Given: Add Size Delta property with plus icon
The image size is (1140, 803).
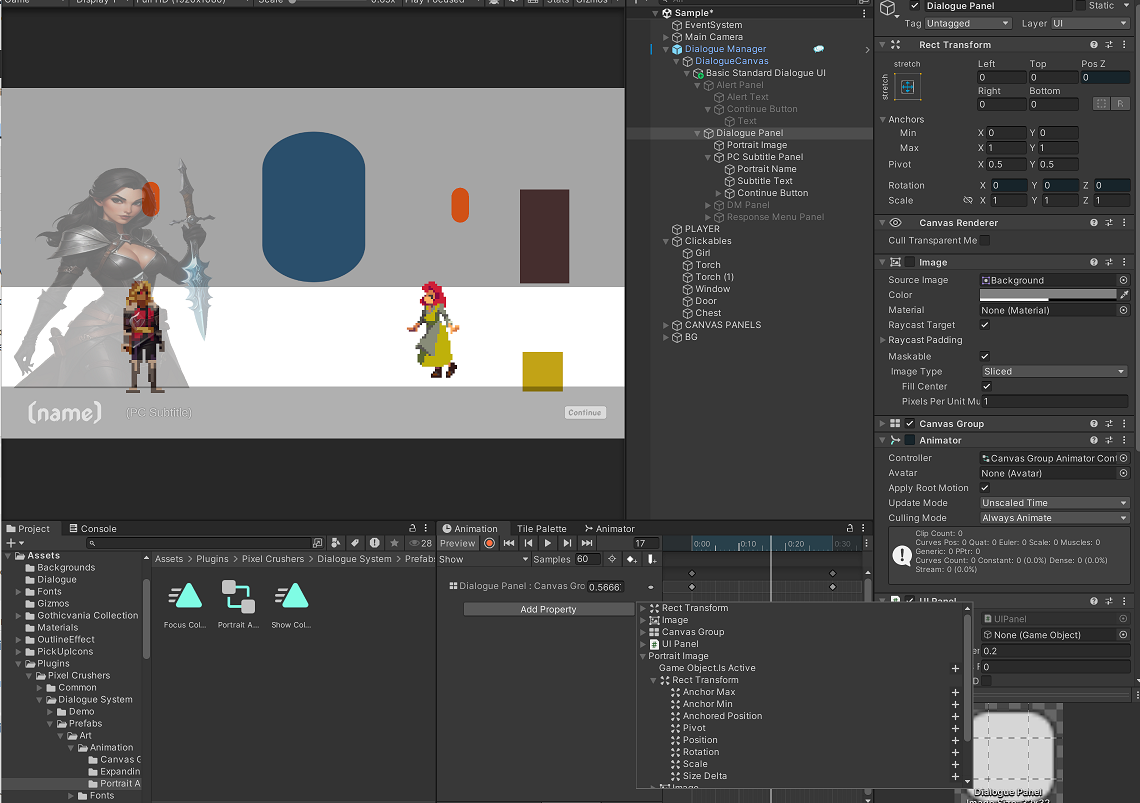Looking at the screenshot, I should click(x=955, y=776).
